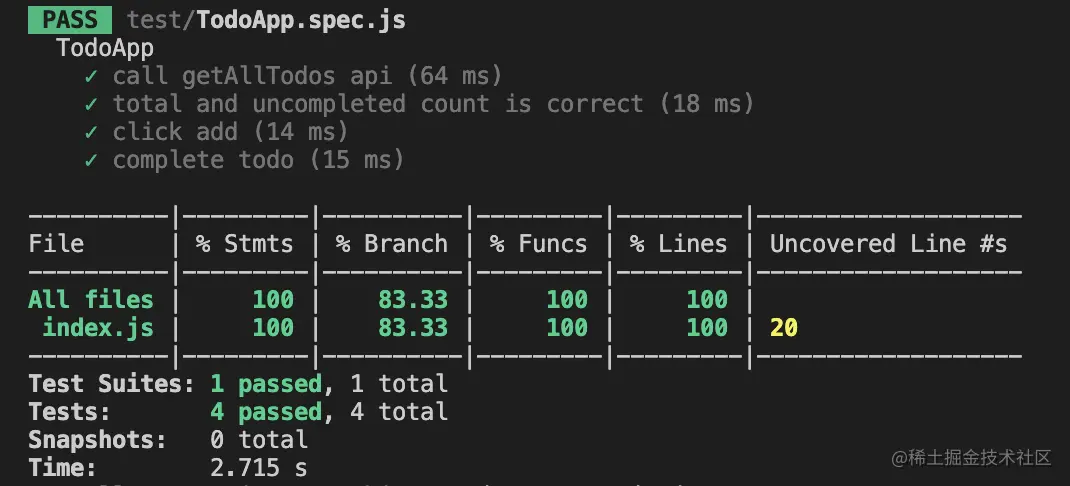Click the index.js % Stmts value 100
Image resolution: width=1070 pixels, height=486 pixels.
pyautogui.click(x=273, y=328)
